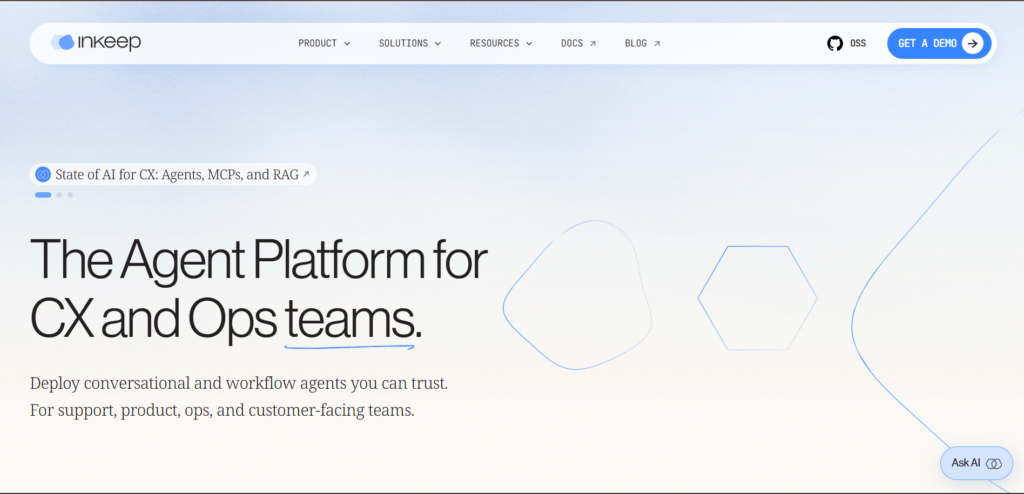
Task: Click the overlapping circles icon in Ask AI
Action: (x=993, y=463)
